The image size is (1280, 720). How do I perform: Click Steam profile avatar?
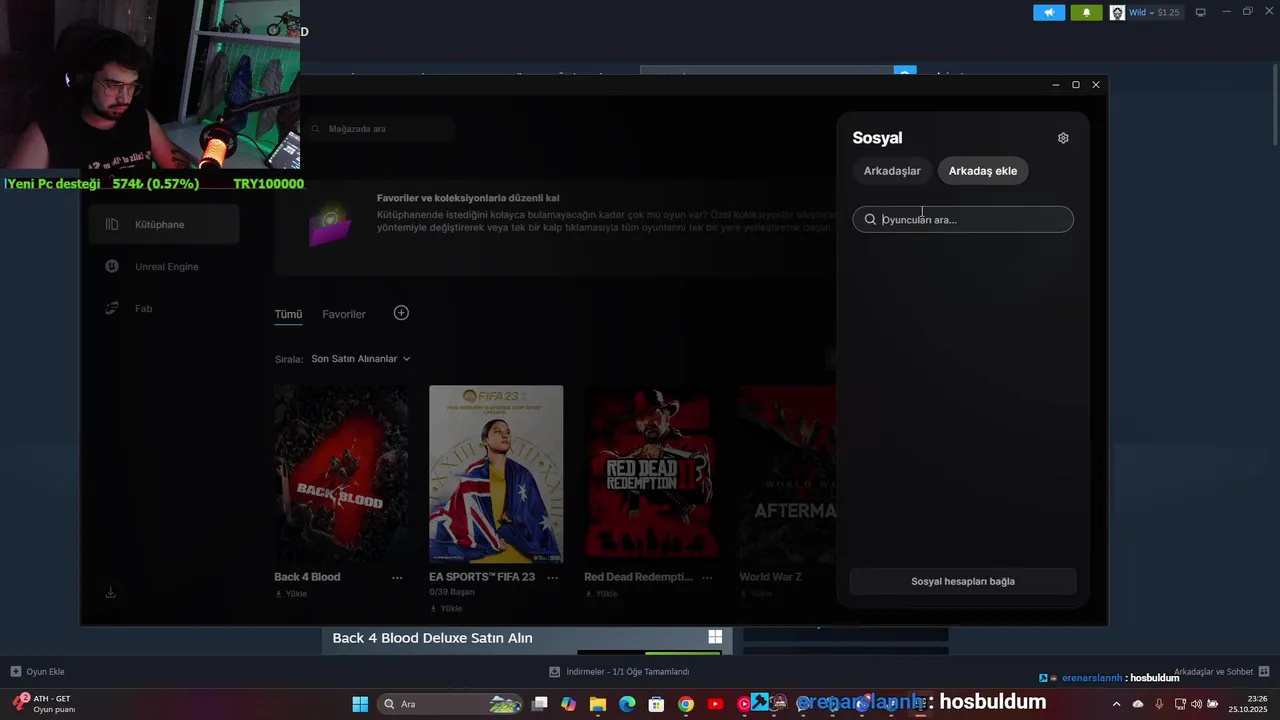1117,12
